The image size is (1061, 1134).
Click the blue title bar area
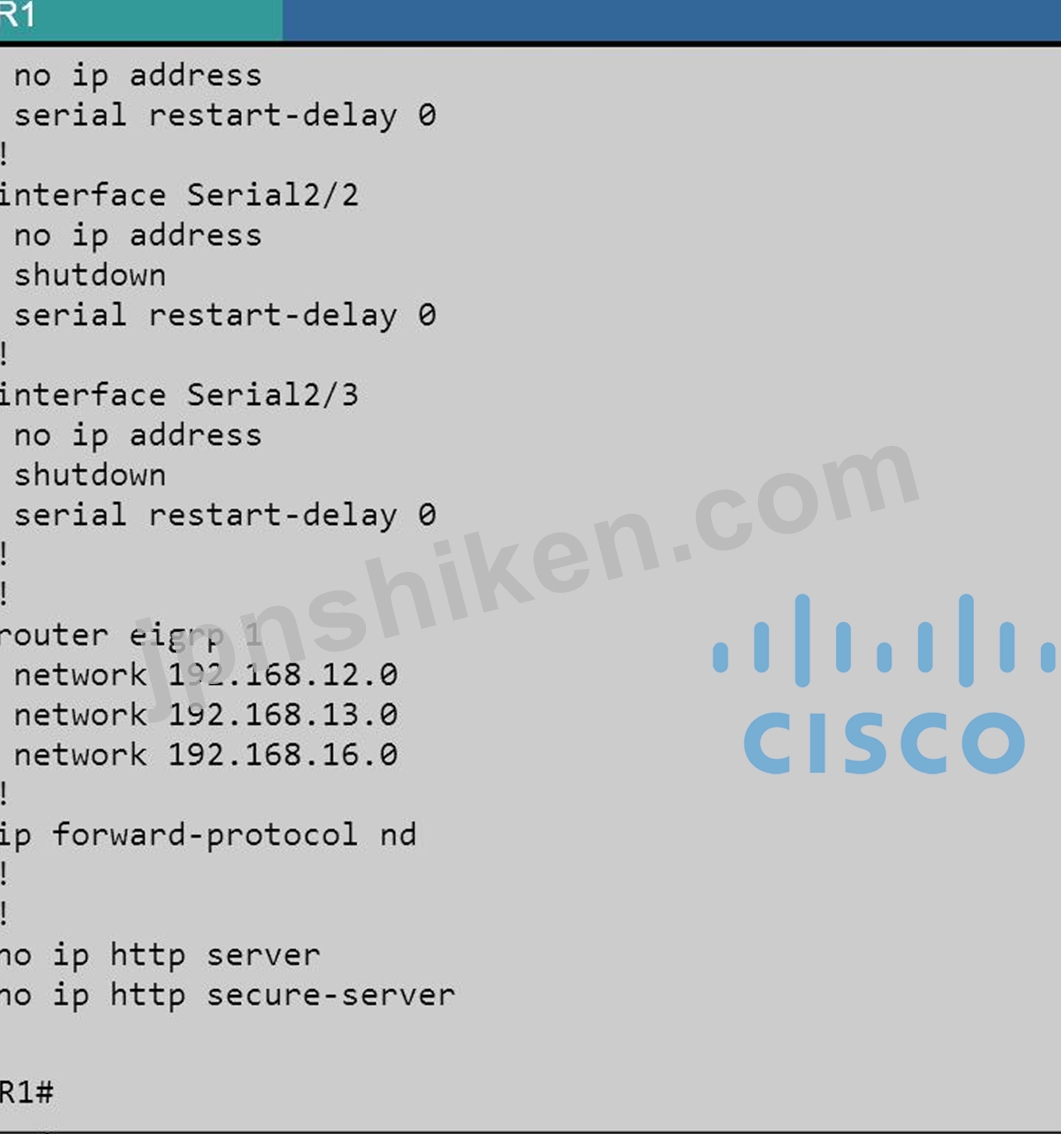(671, 20)
